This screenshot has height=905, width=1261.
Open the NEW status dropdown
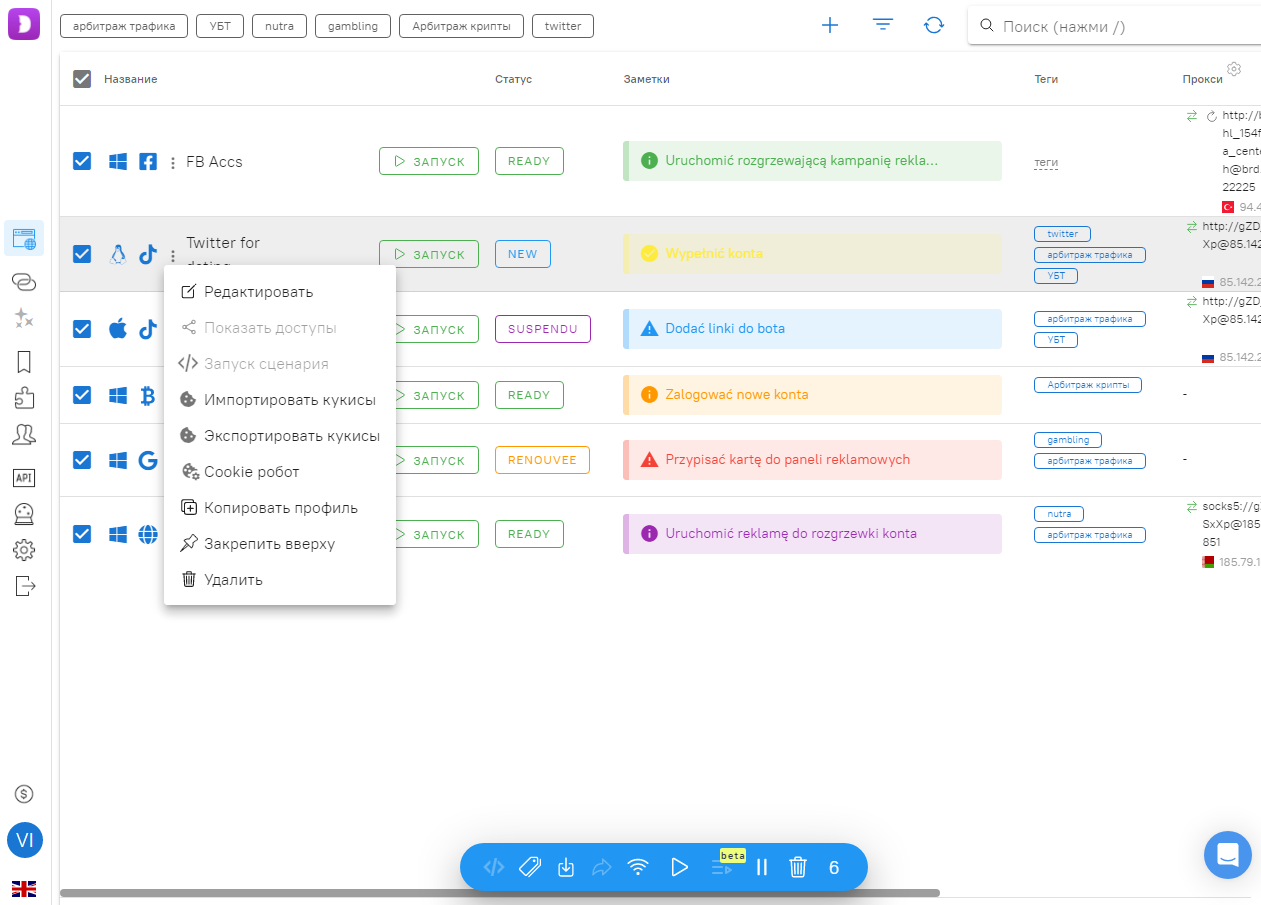pos(522,254)
